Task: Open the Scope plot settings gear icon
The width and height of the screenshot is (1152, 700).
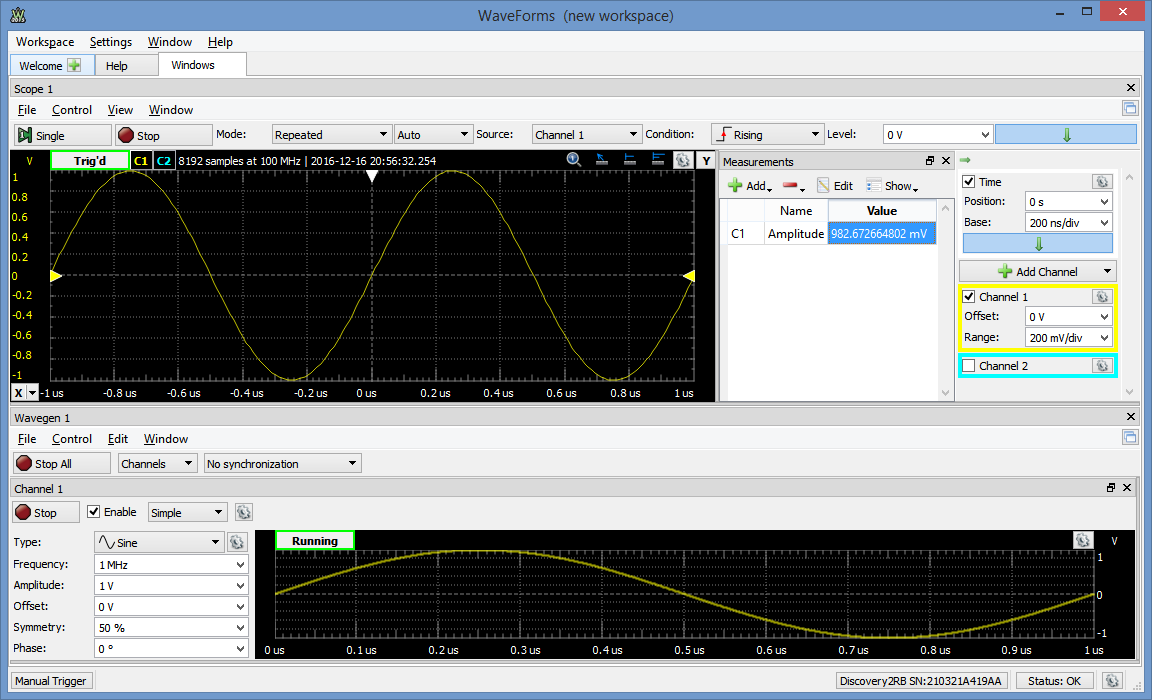Action: coord(682,160)
